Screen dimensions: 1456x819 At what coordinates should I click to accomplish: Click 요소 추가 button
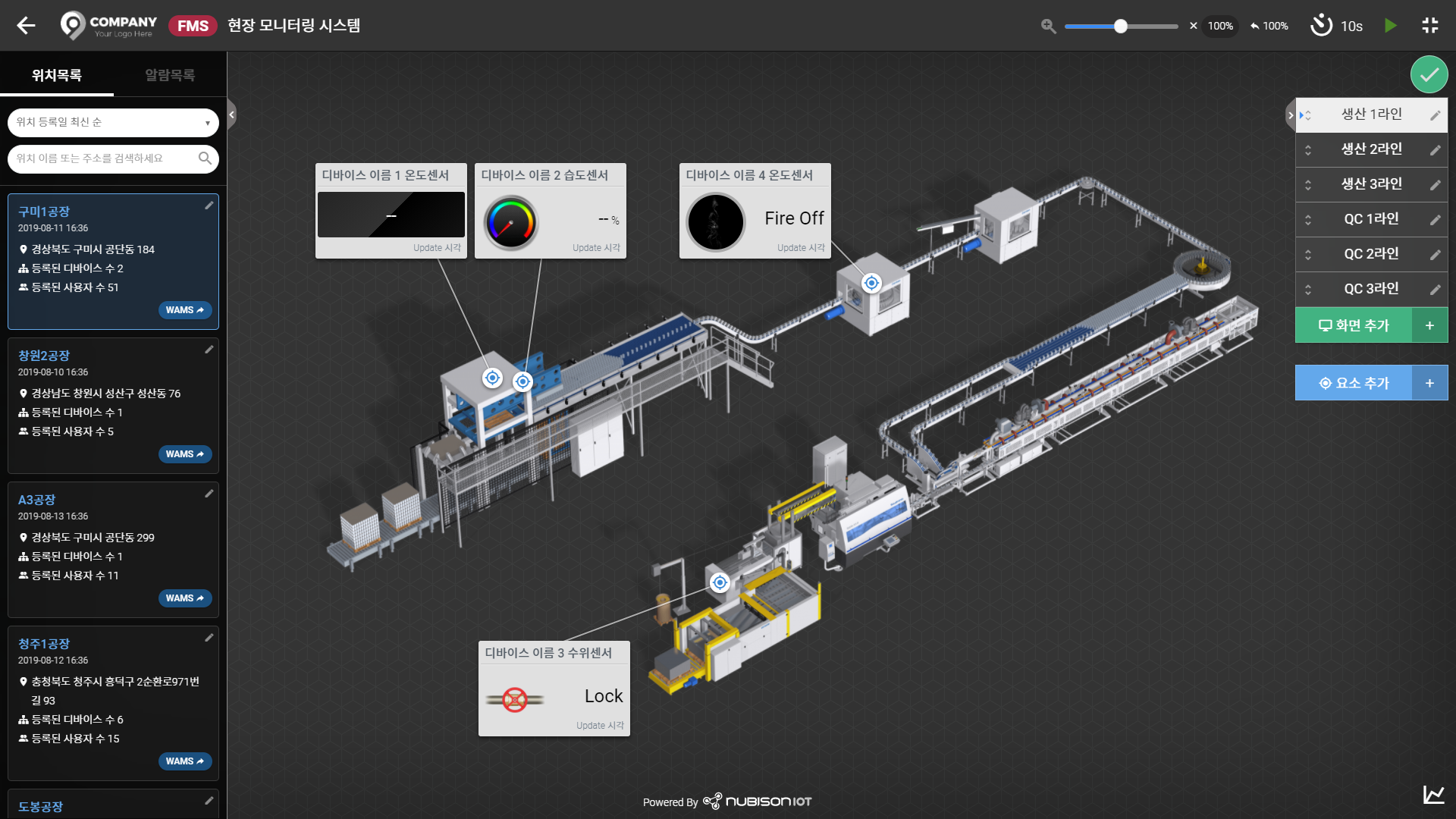pos(1354,383)
